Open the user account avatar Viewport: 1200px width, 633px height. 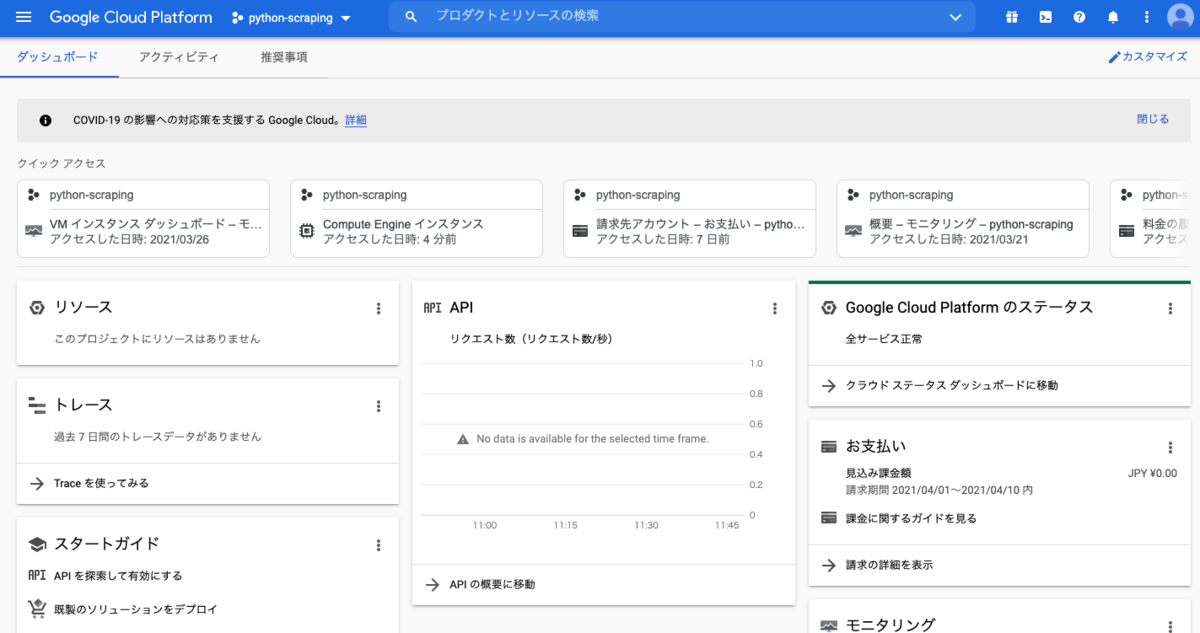pyautogui.click(x=1181, y=17)
